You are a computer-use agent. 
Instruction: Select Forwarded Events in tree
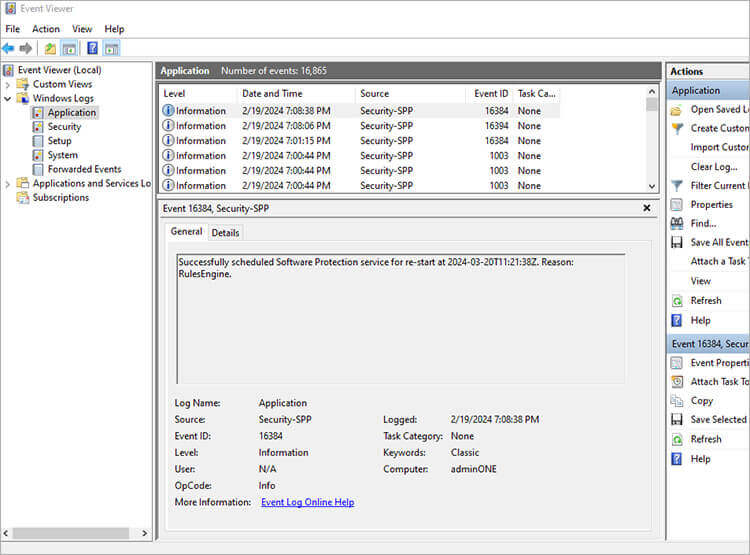[85, 169]
